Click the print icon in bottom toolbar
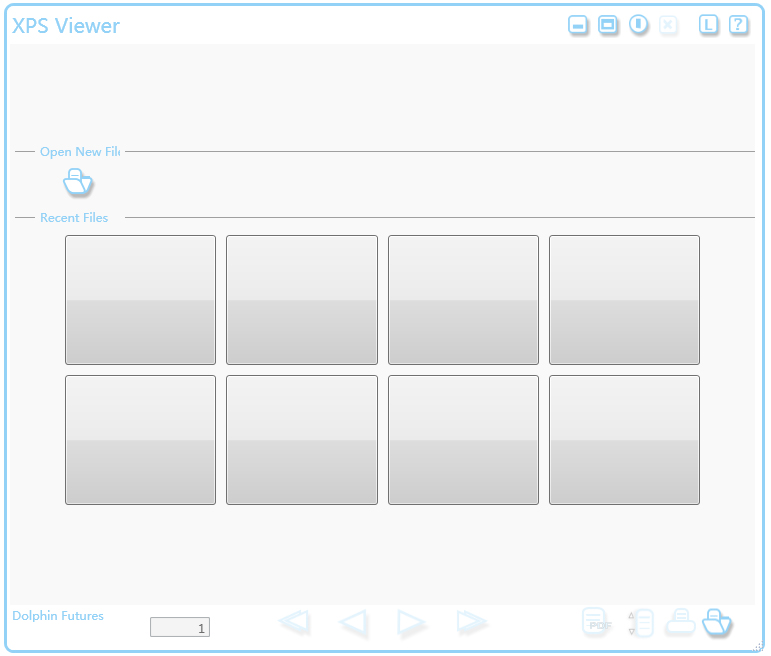The width and height of the screenshot is (771, 656). point(681,622)
